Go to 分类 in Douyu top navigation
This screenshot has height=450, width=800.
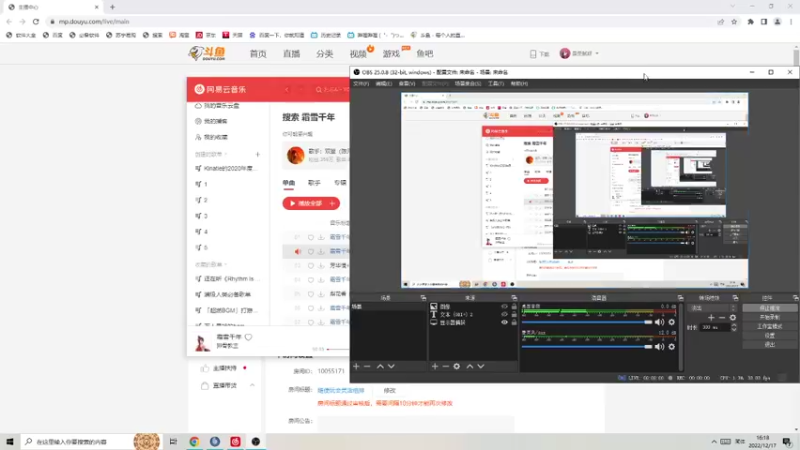[324, 54]
